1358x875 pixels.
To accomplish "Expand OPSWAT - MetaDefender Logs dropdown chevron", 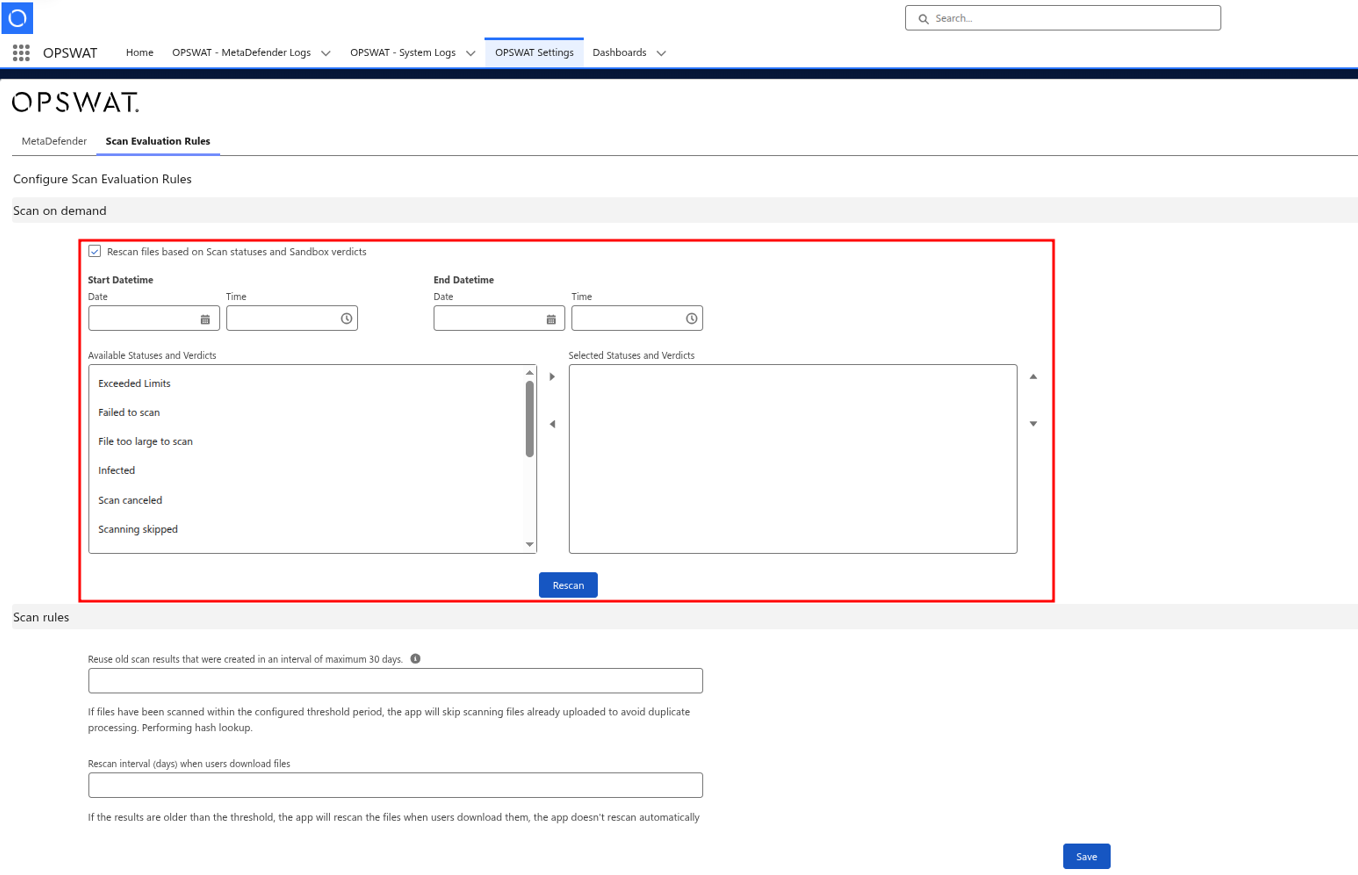I will pos(326,53).
